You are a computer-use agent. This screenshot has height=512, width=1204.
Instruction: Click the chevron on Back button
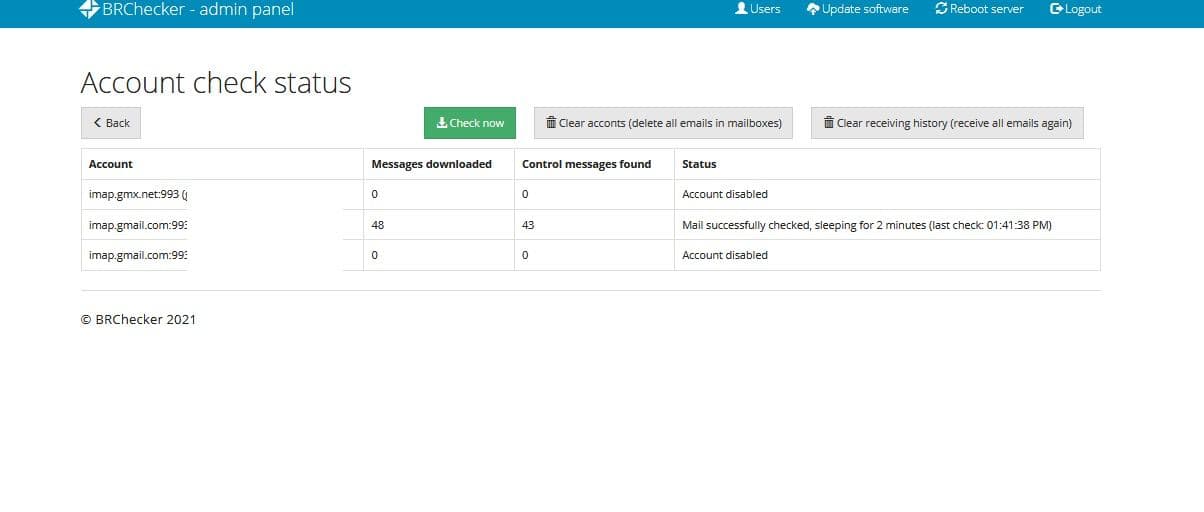click(97, 123)
